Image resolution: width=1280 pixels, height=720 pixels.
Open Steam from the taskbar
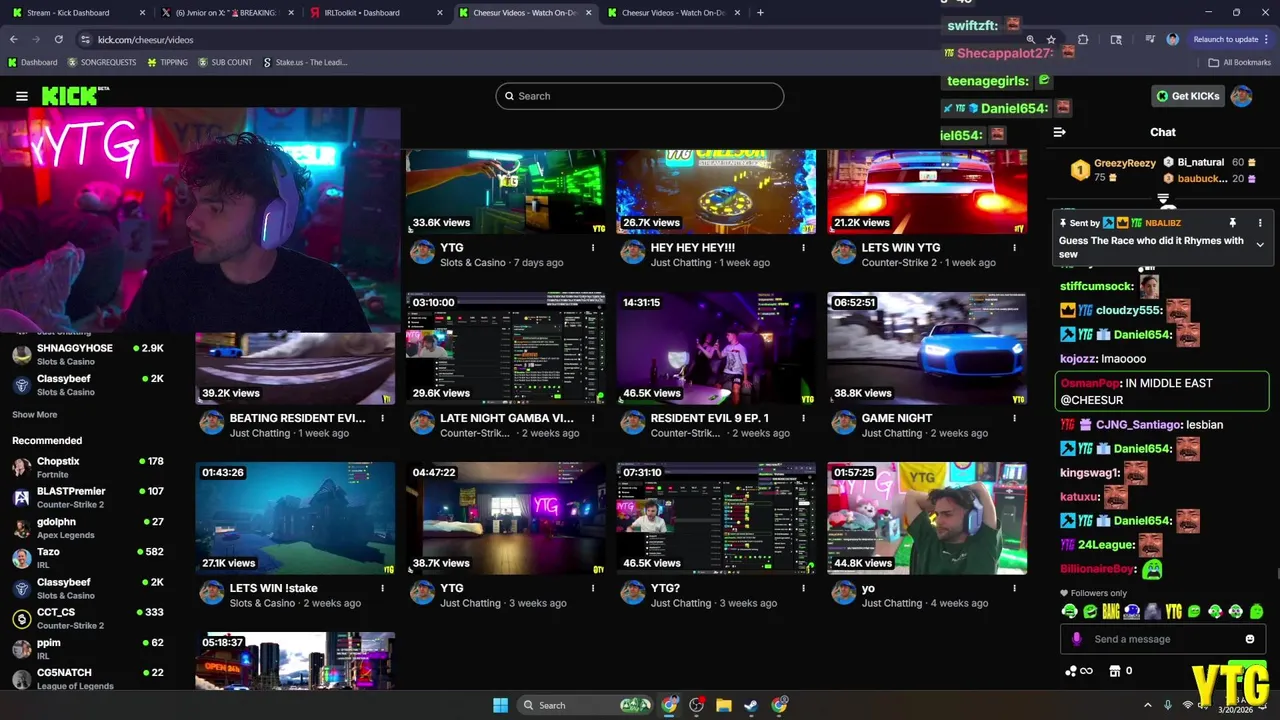coord(751,705)
